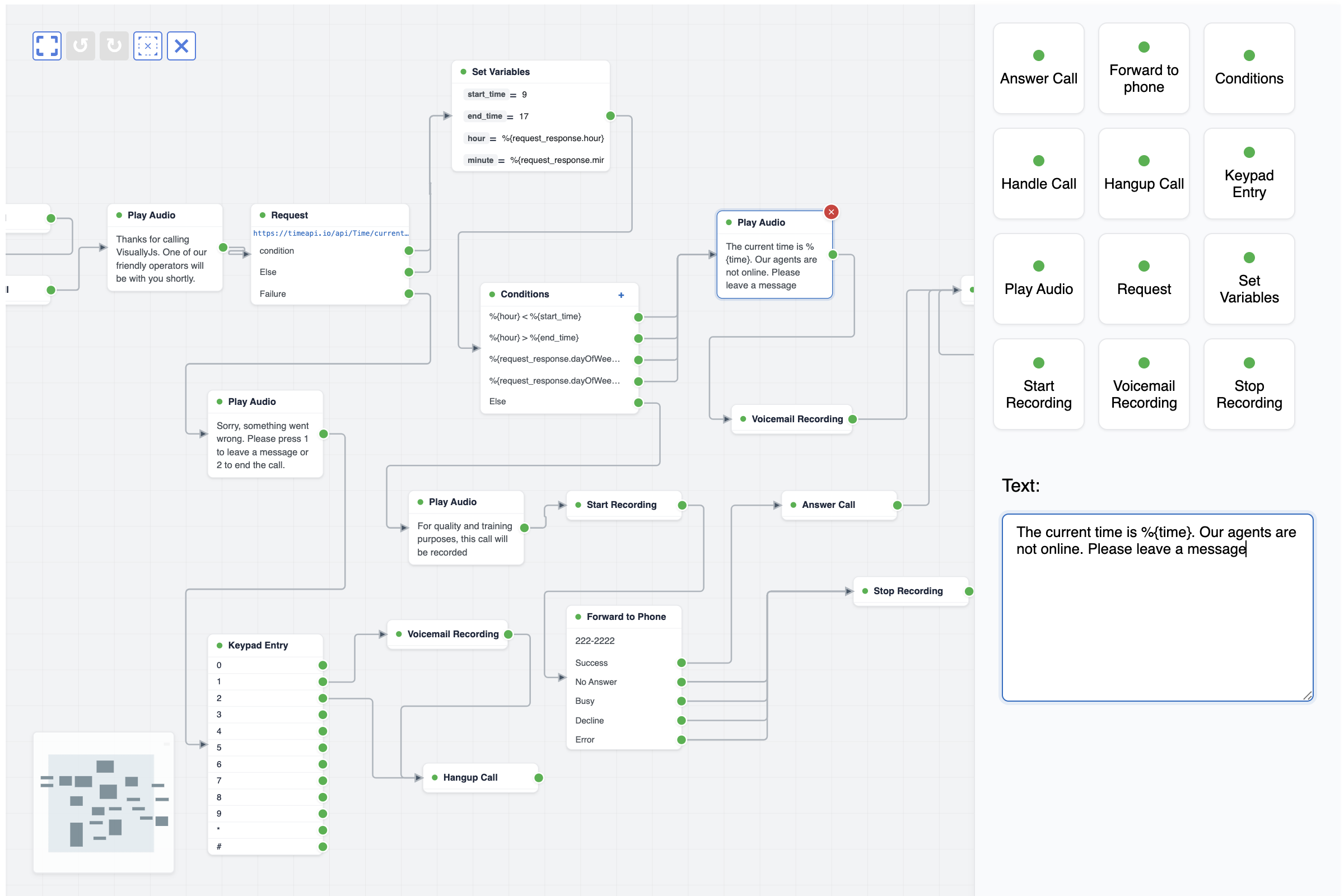Click the fit-to-screen toolbar icon

pyautogui.click(x=47, y=46)
